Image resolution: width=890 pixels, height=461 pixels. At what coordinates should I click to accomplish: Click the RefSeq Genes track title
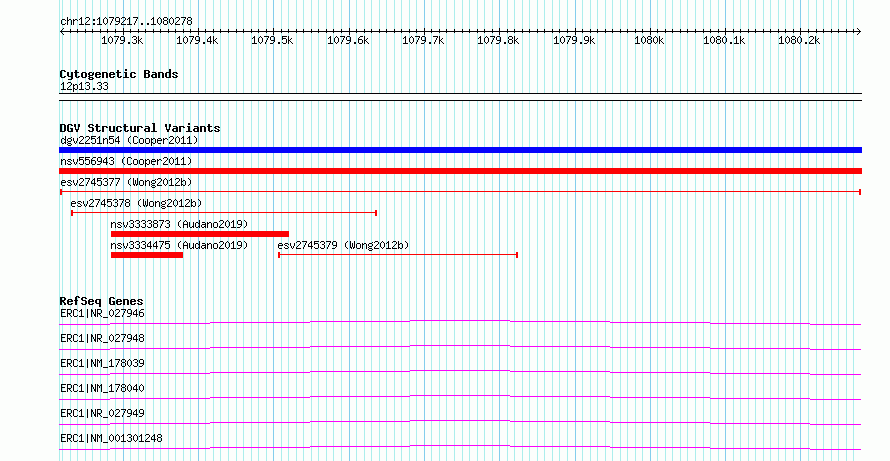coord(102,301)
